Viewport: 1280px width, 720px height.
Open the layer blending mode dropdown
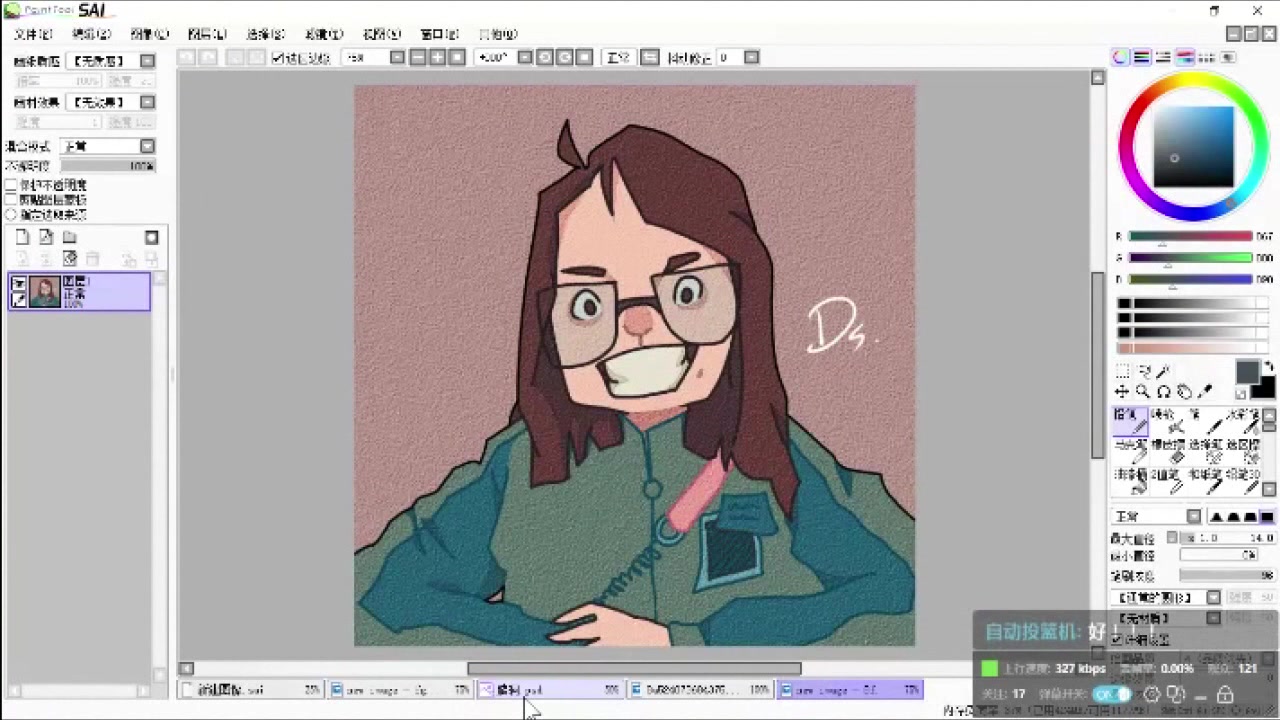coord(108,146)
